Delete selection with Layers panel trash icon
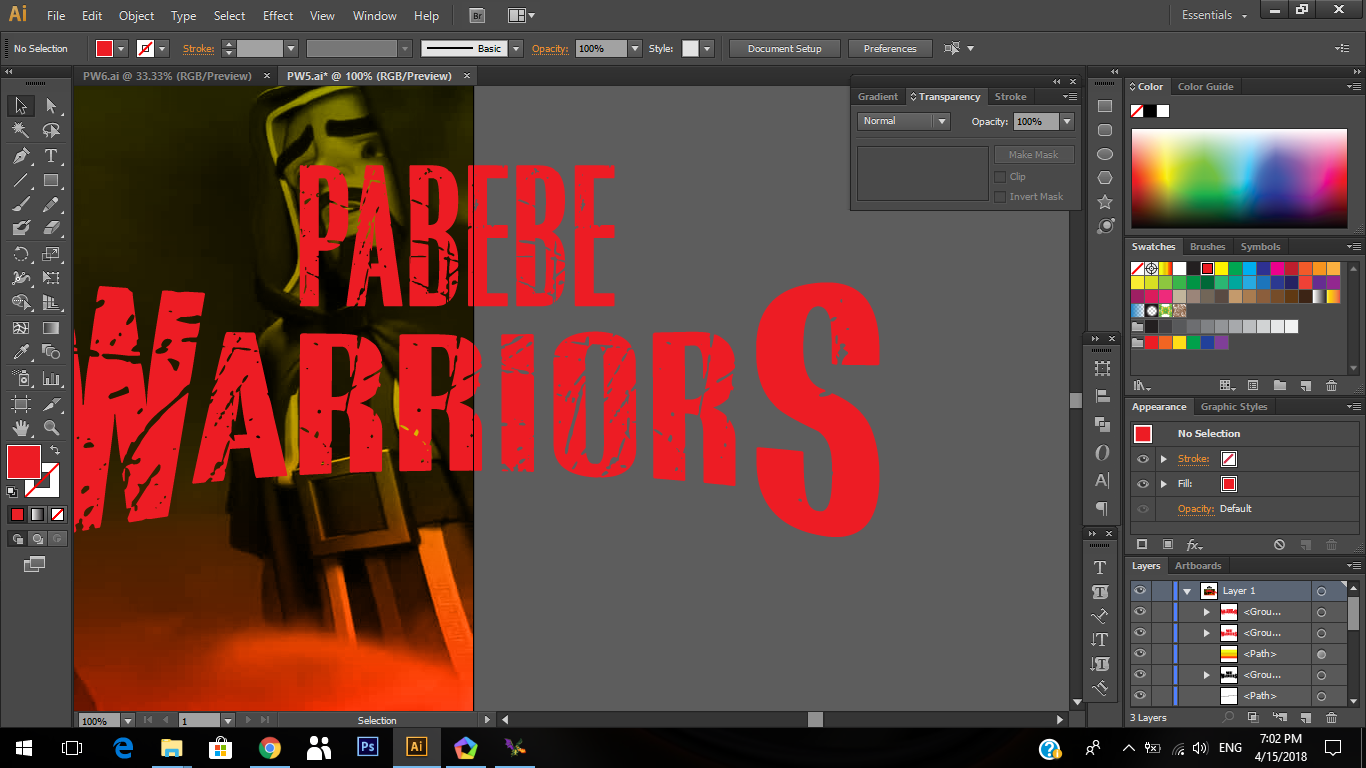The image size is (1366, 768). point(1331,717)
